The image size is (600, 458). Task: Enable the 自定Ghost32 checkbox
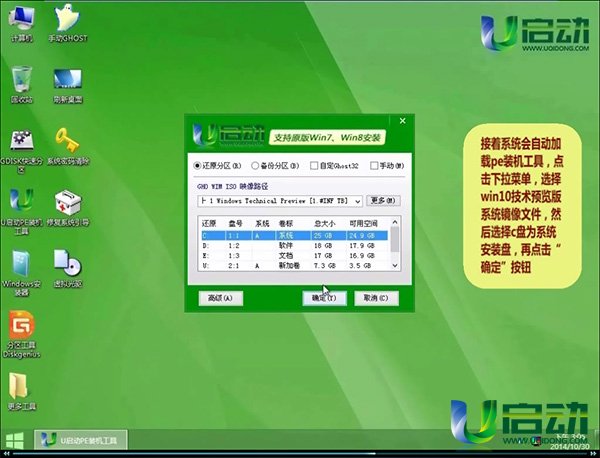(x=314, y=166)
